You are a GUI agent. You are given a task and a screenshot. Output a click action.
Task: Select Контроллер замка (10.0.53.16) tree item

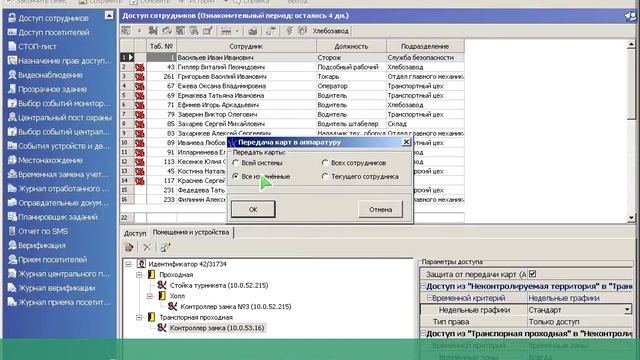tap(217, 328)
